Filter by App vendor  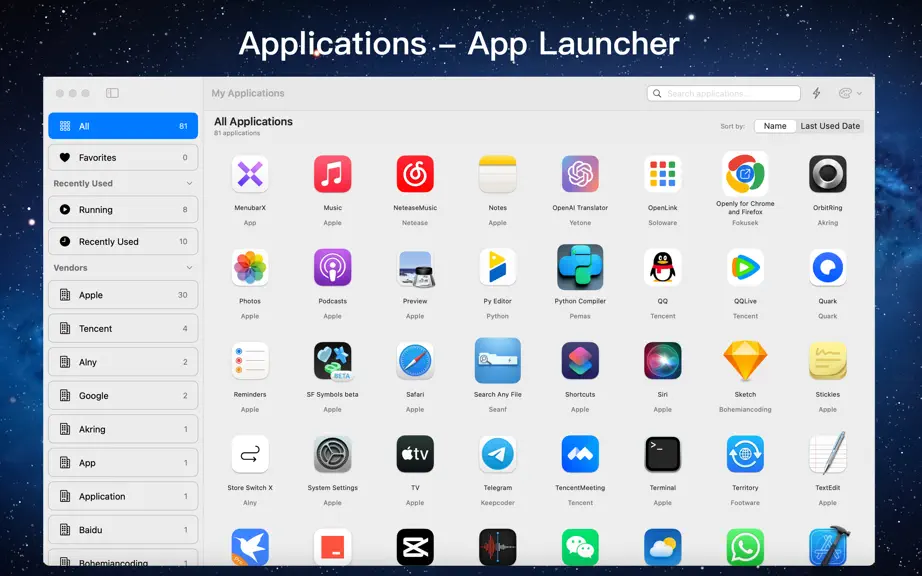[x=123, y=463]
